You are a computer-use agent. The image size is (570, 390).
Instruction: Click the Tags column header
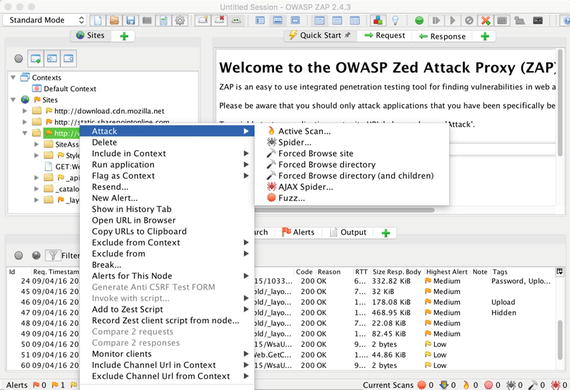(x=500, y=272)
